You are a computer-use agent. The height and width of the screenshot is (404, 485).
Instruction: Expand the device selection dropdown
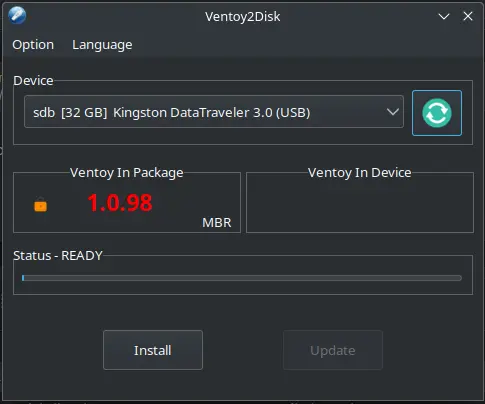(214, 112)
